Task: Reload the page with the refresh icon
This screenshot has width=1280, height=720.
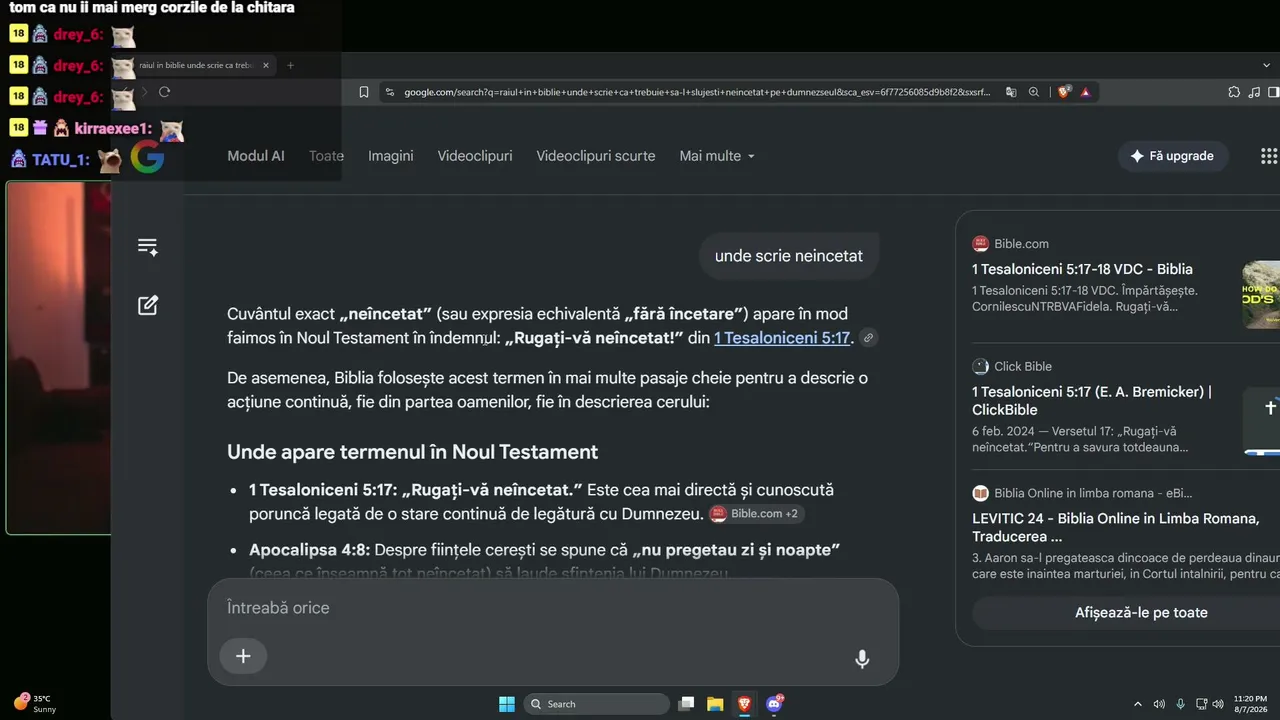Action: (164, 92)
